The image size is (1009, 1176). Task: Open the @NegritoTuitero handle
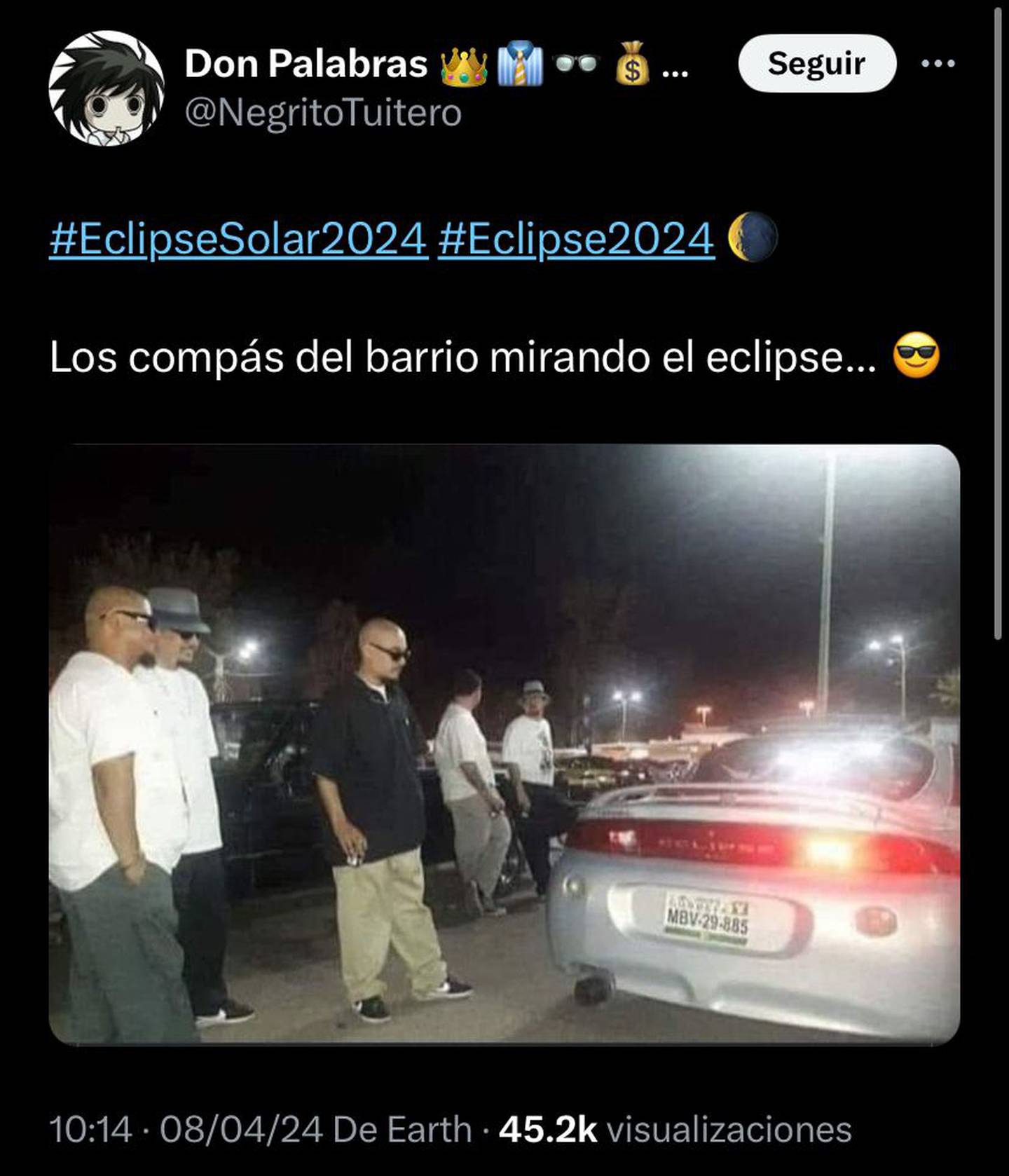(x=323, y=113)
